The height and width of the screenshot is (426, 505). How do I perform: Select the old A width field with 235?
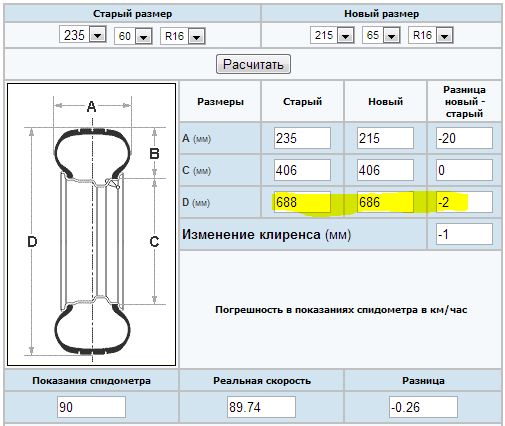pos(302,138)
